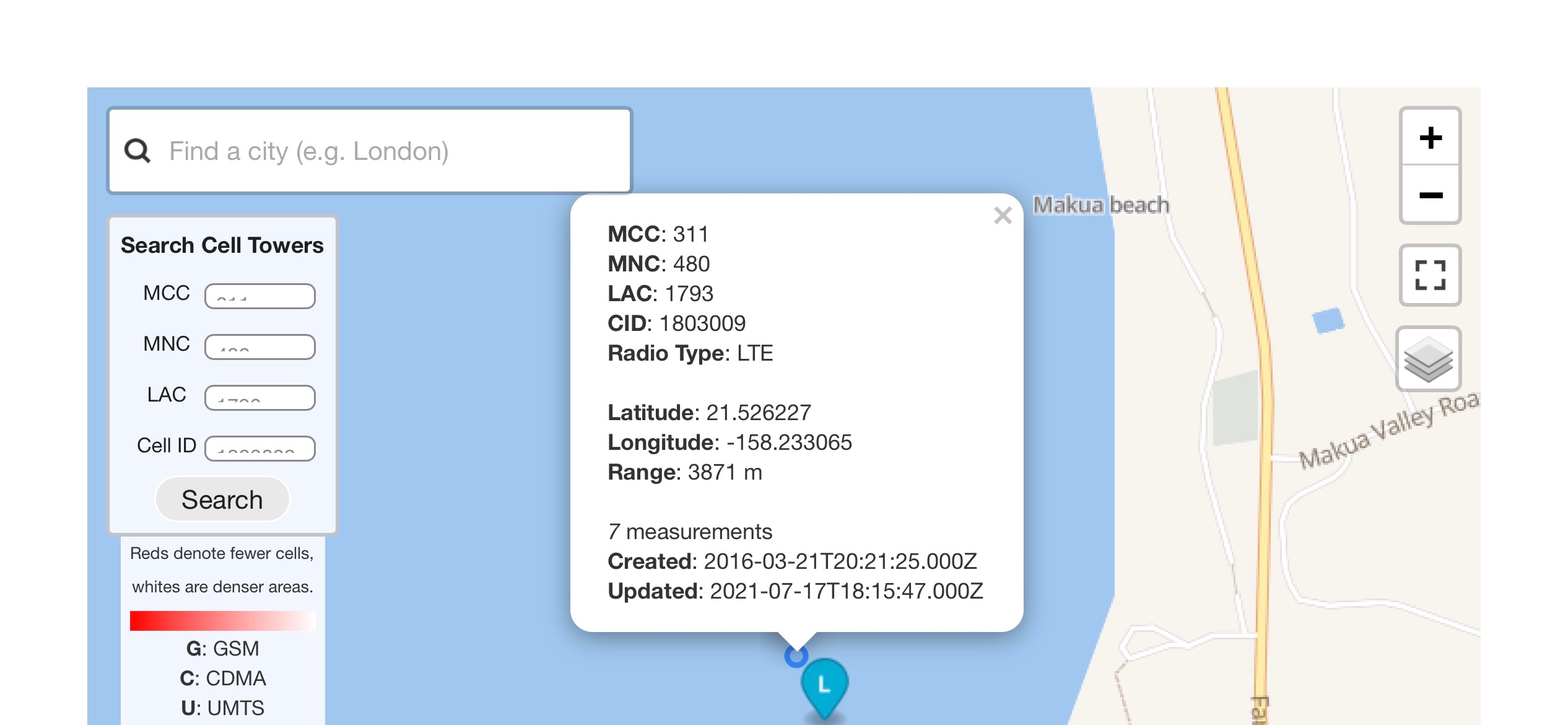Click the small blue pond on map
This screenshot has width=1568, height=725.
tap(1328, 320)
